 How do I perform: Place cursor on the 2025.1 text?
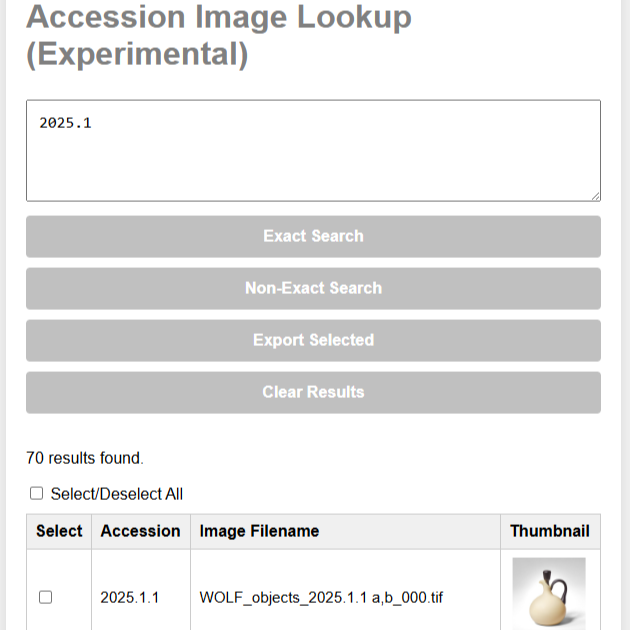click(x=66, y=123)
